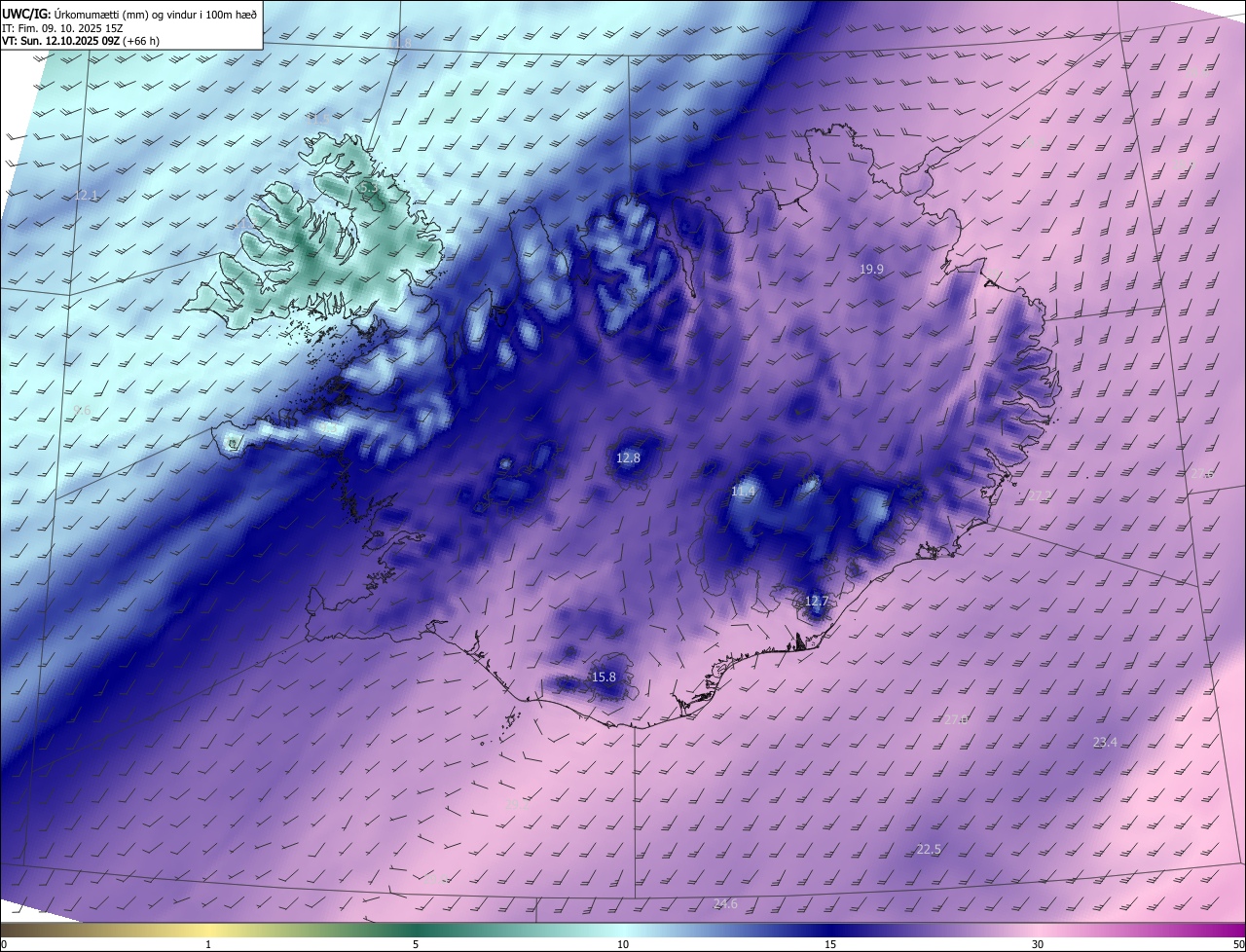
Task: Click the 22.5 precipitation value label
Action: click(929, 849)
